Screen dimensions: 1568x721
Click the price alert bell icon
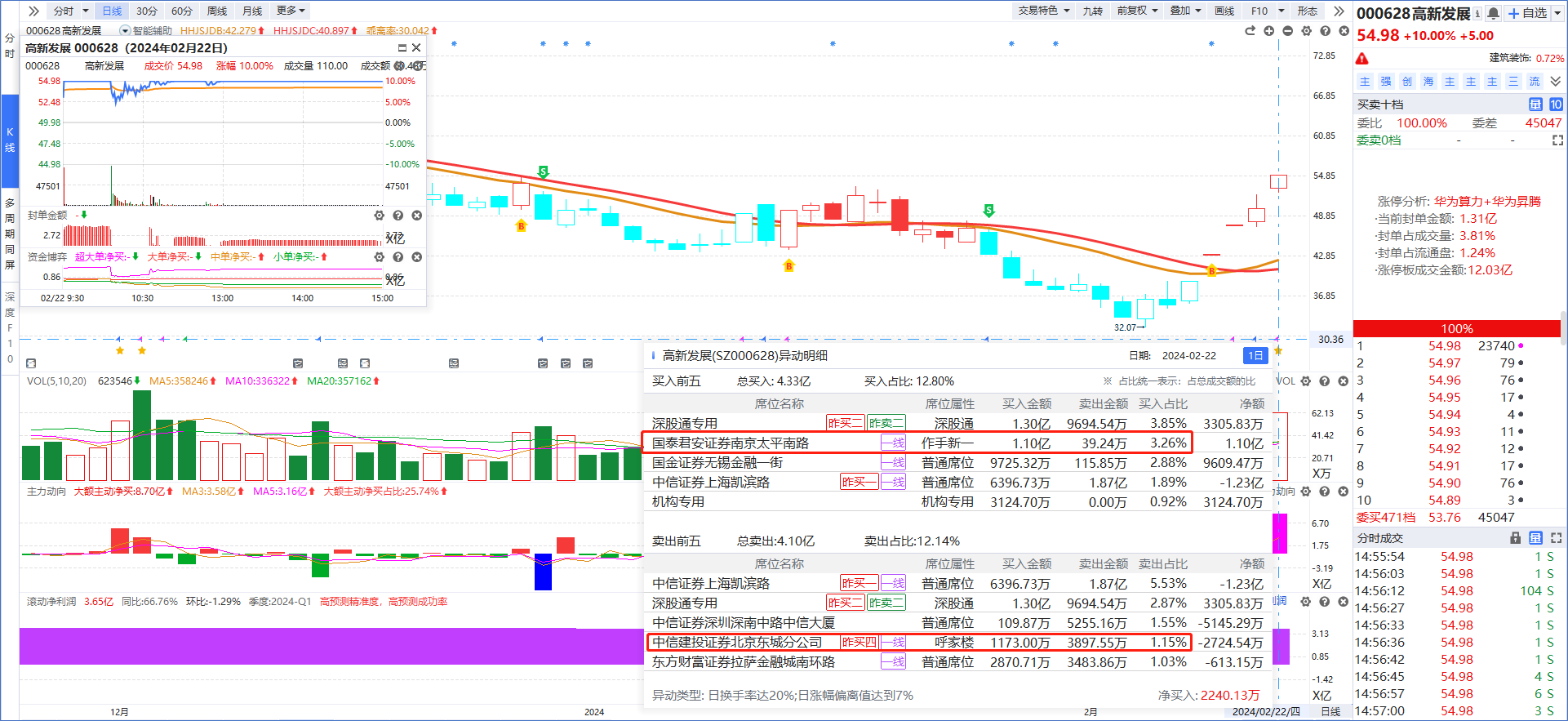tap(1493, 13)
